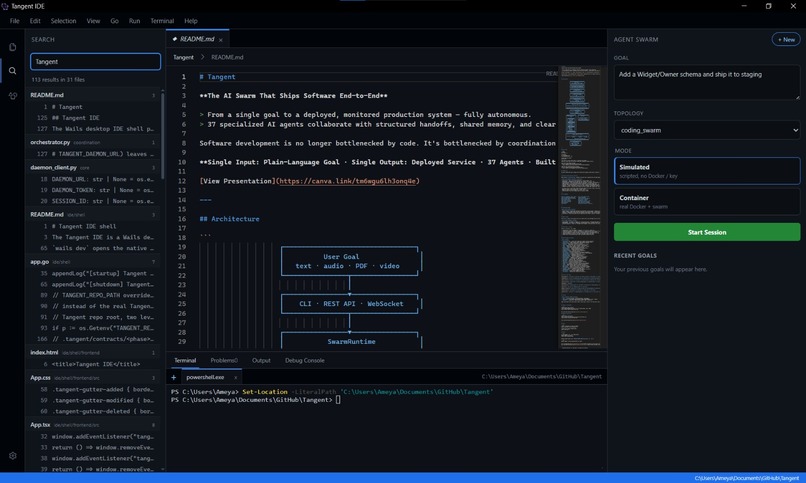Minimize the Tangent IDE window

pyautogui.click(x=744, y=6)
